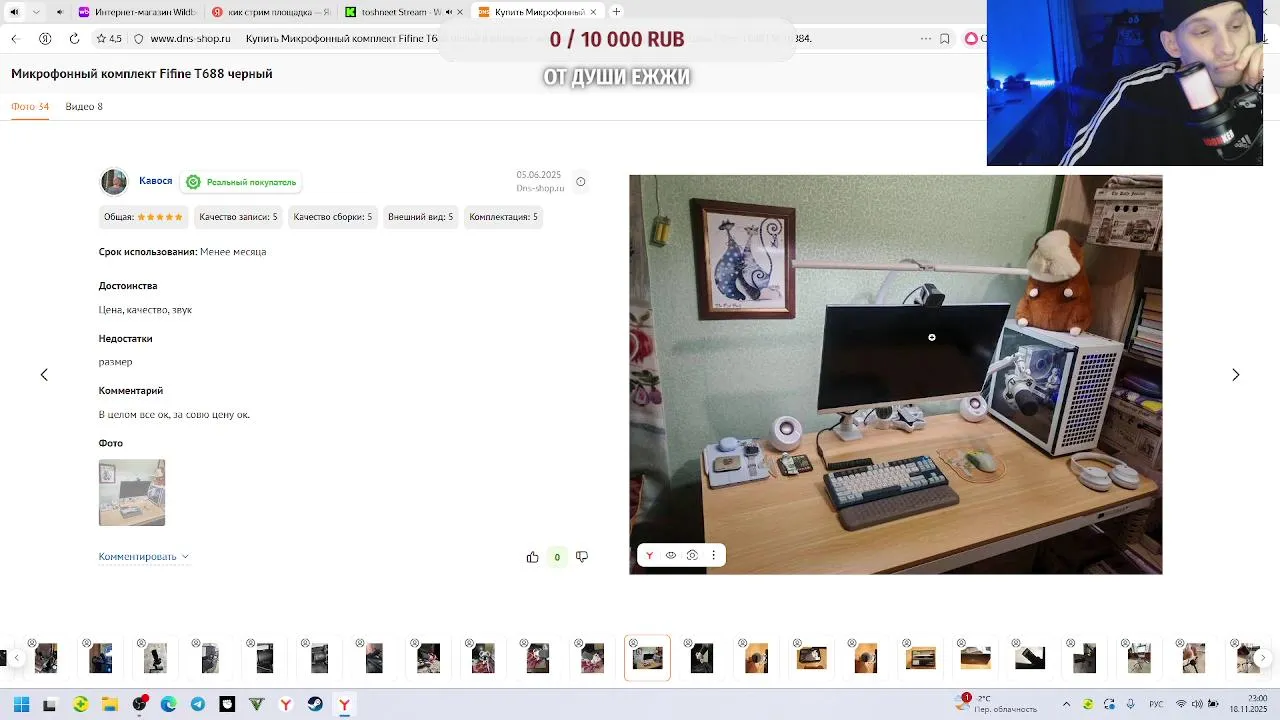Open Telegram from the taskbar

click(198, 705)
